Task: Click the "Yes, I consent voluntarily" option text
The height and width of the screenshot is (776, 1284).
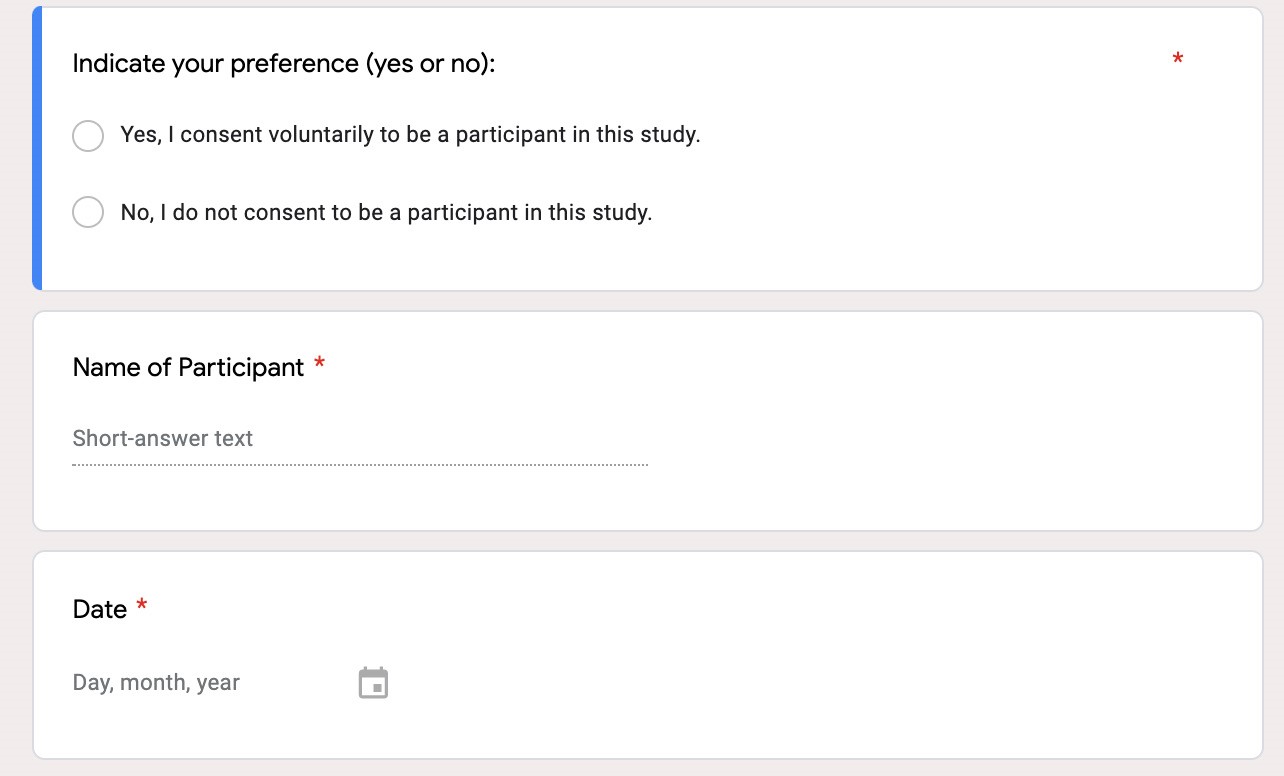Action: tap(410, 135)
